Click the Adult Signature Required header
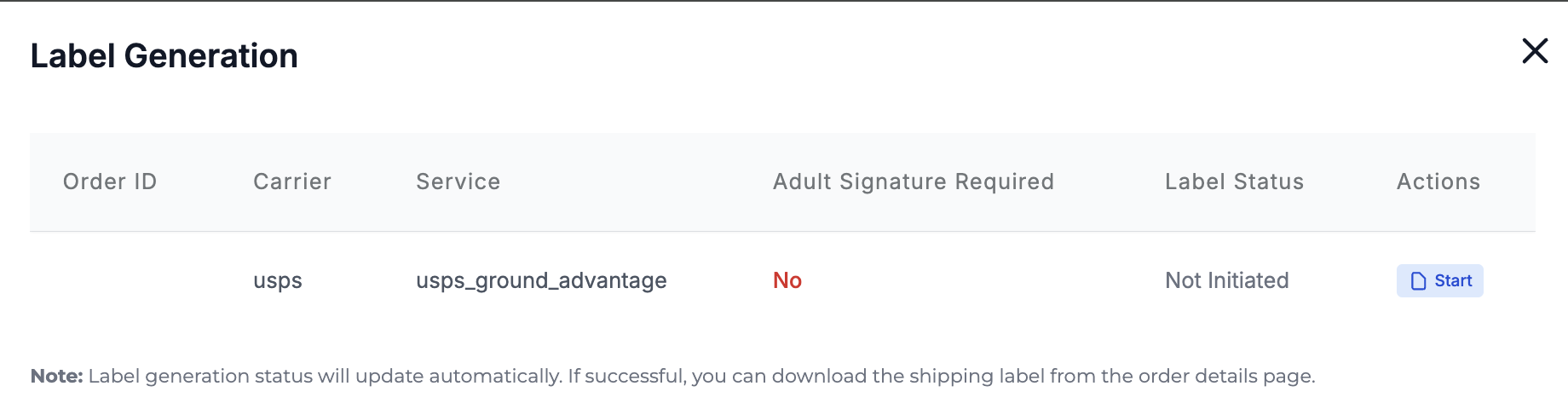 pos(913,181)
